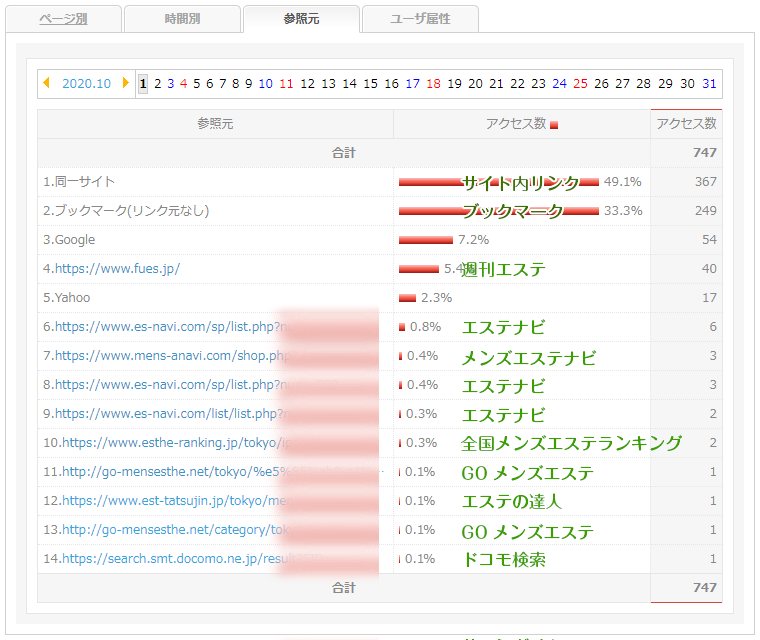Go to next month arrow

(x=126, y=82)
